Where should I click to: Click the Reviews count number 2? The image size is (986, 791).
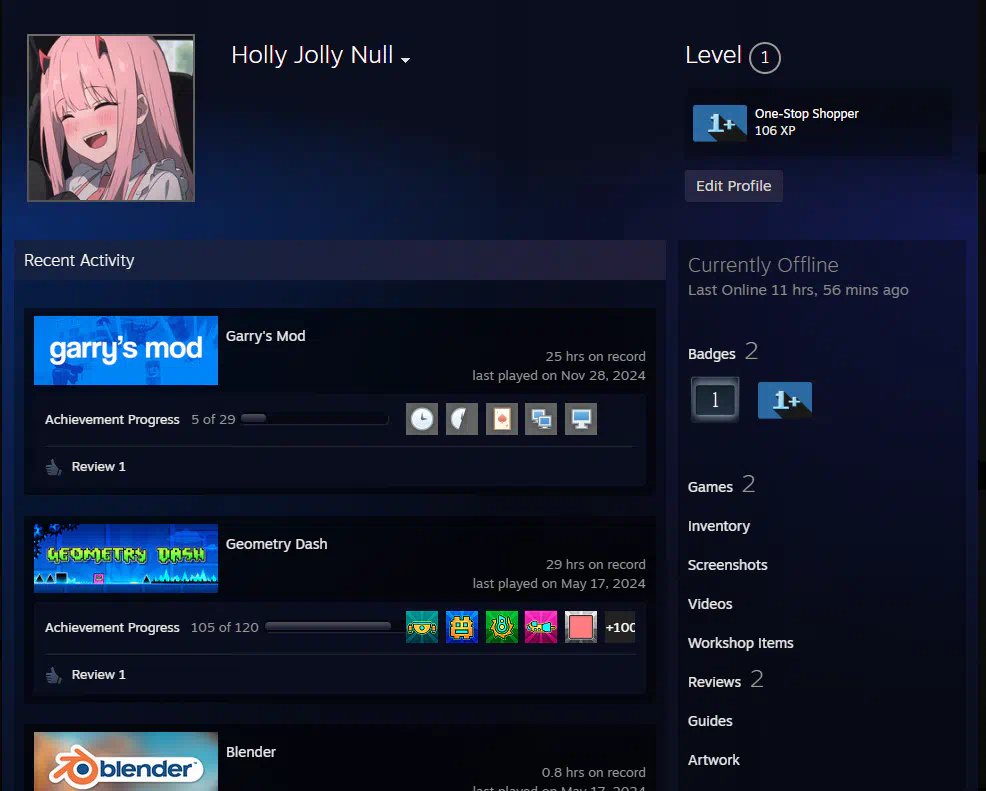pos(757,679)
